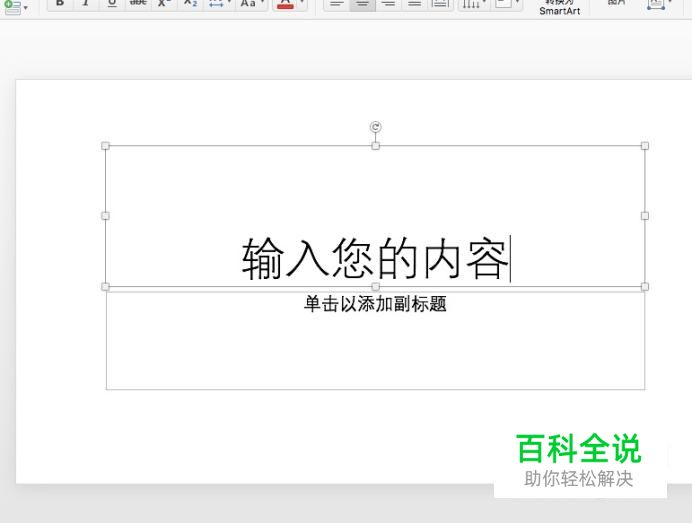Justify the text alignment
The height and width of the screenshot is (523, 692).
point(414,4)
